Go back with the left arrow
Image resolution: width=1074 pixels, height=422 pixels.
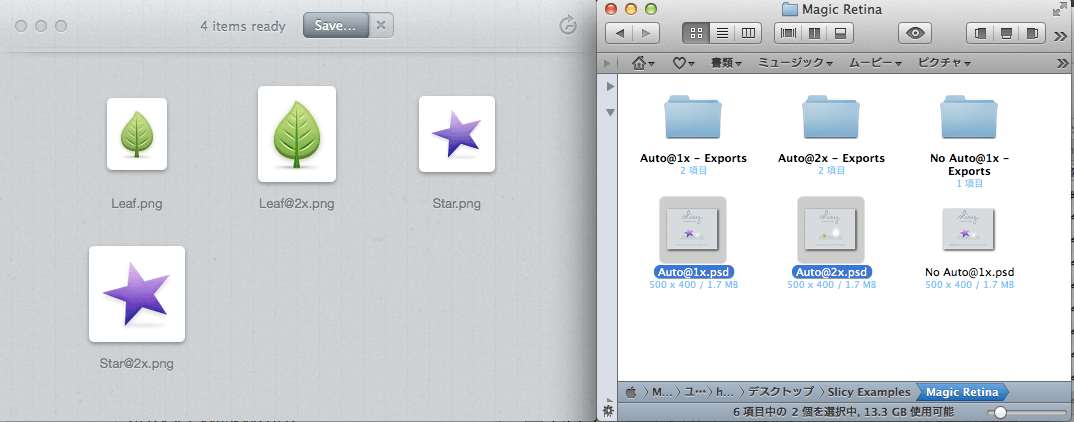click(621, 33)
